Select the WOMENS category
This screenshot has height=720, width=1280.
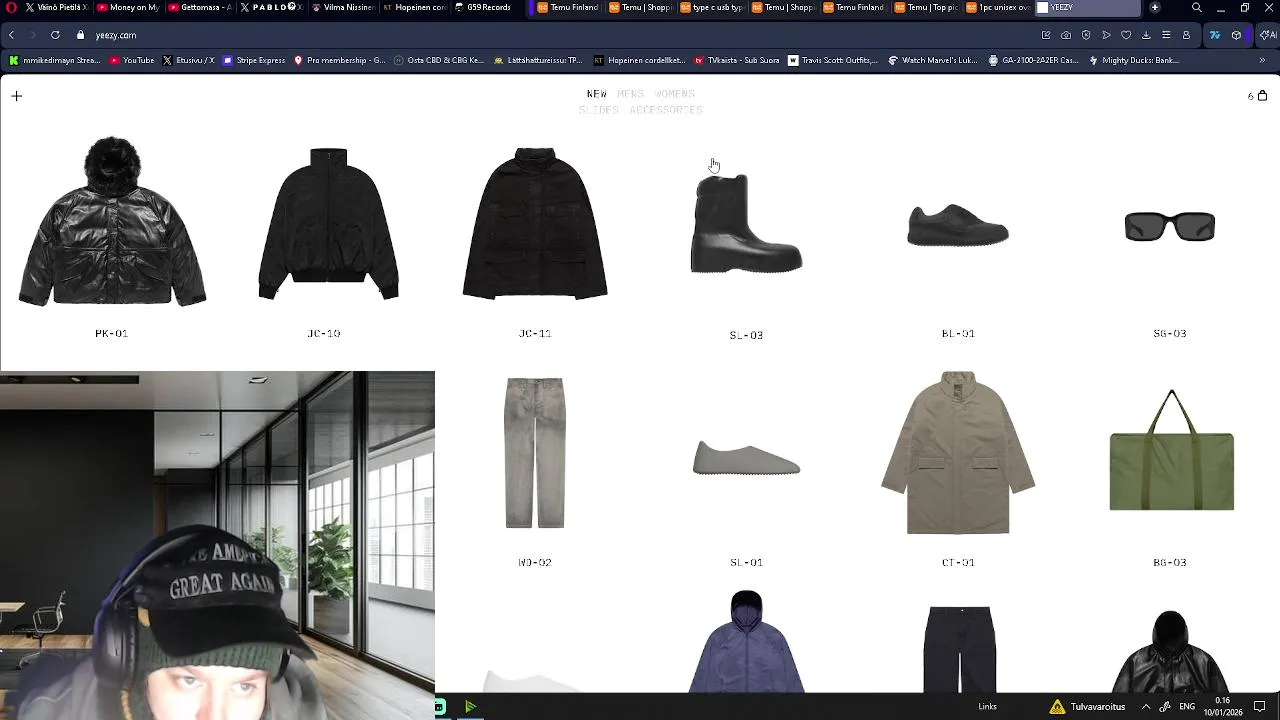click(x=675, y=94)
